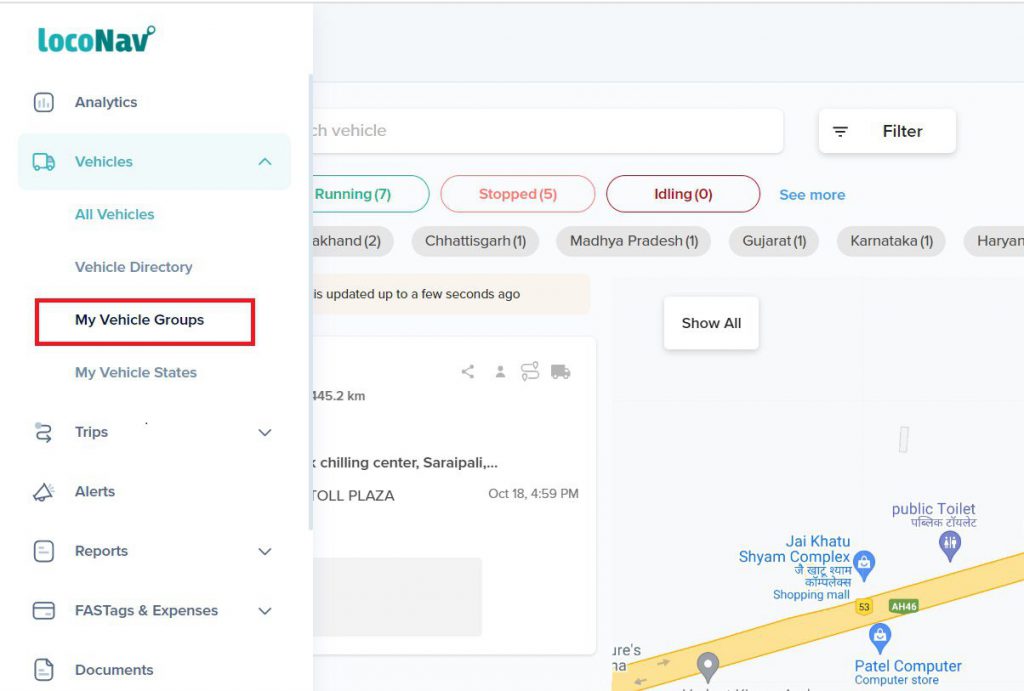Click the share icon on vehicle card
This screenshot has width=1024, height=691.
click(468, 372)
